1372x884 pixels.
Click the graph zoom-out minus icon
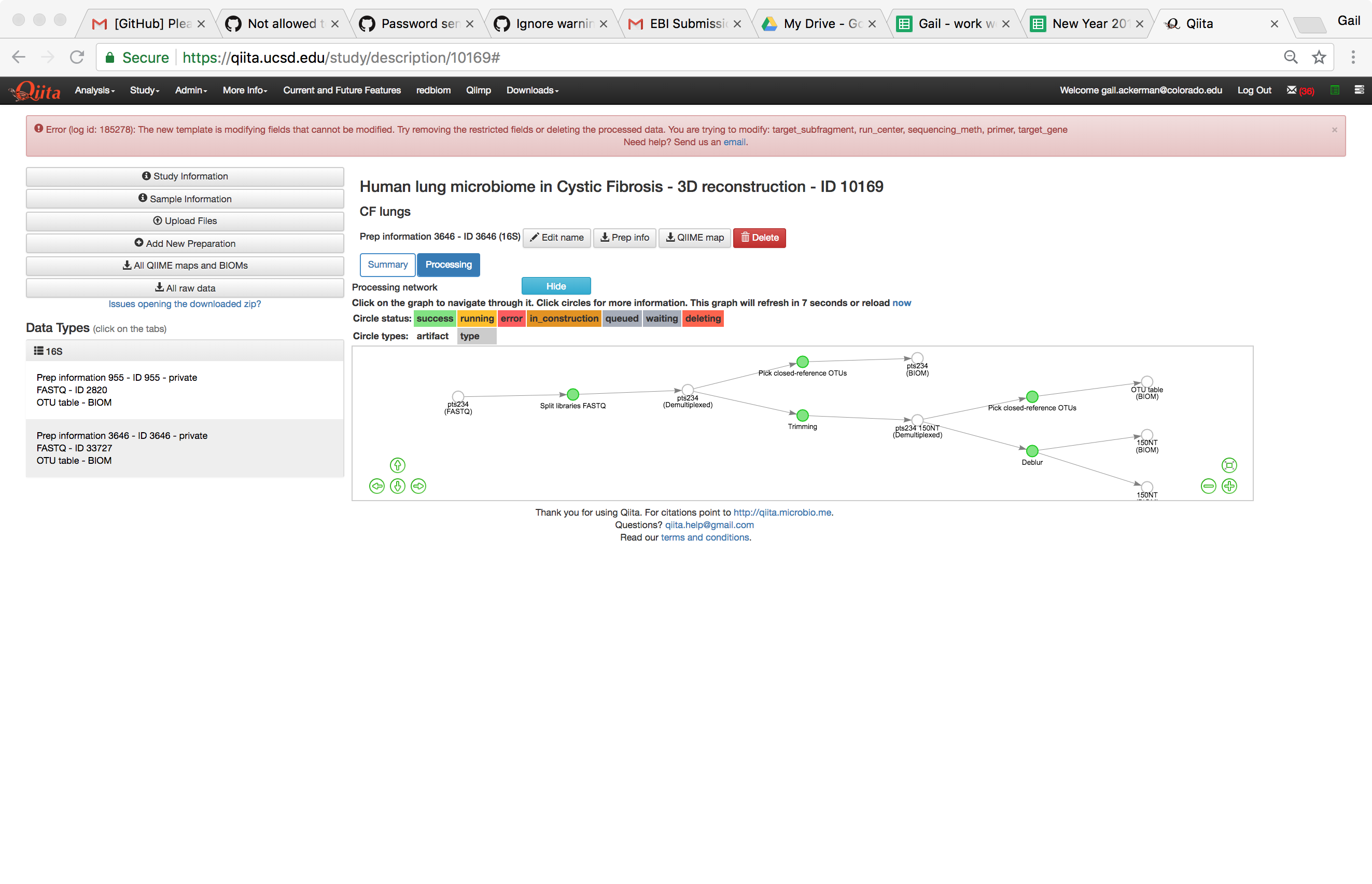[x=1208, y=486]
